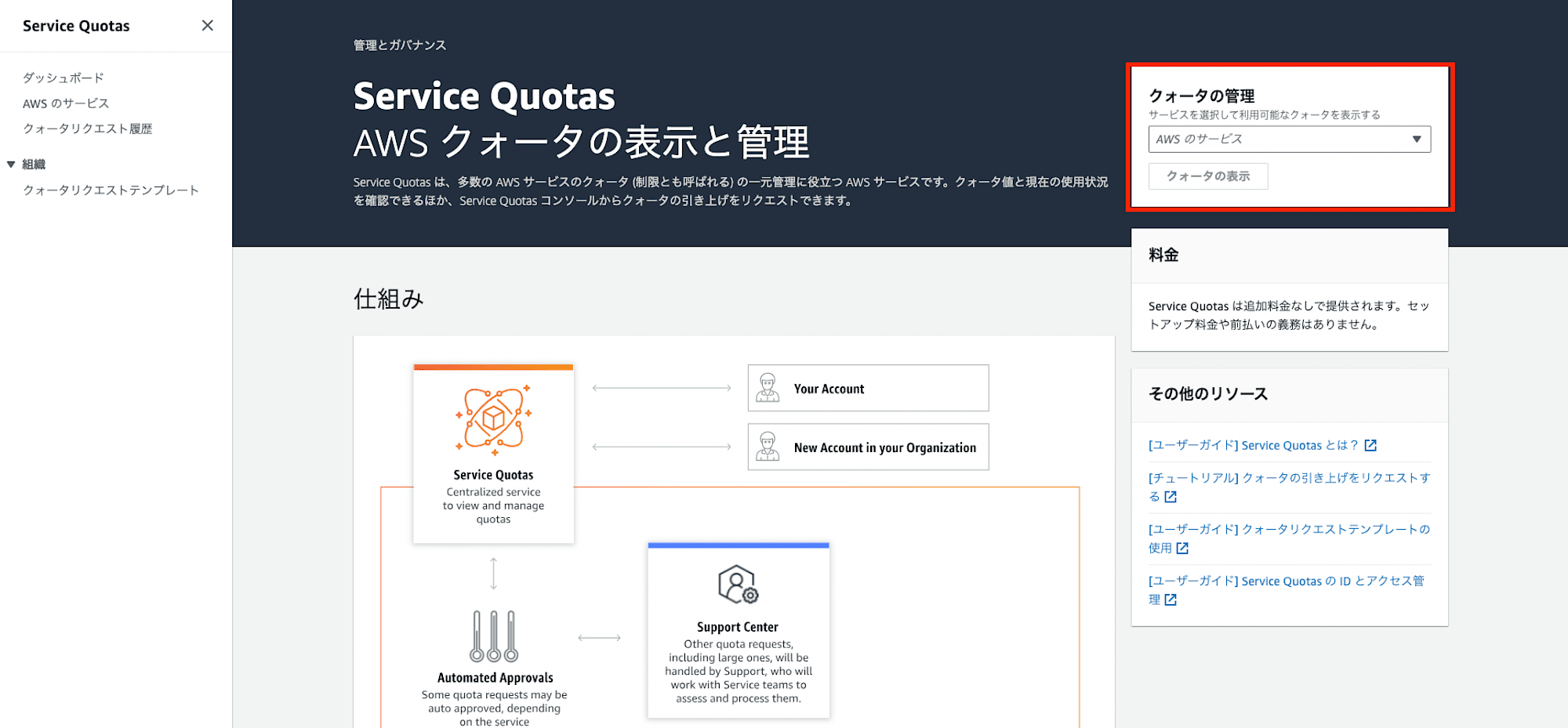Open guide link クォータリクエストテンプレートの使用

coord(1289,538)
